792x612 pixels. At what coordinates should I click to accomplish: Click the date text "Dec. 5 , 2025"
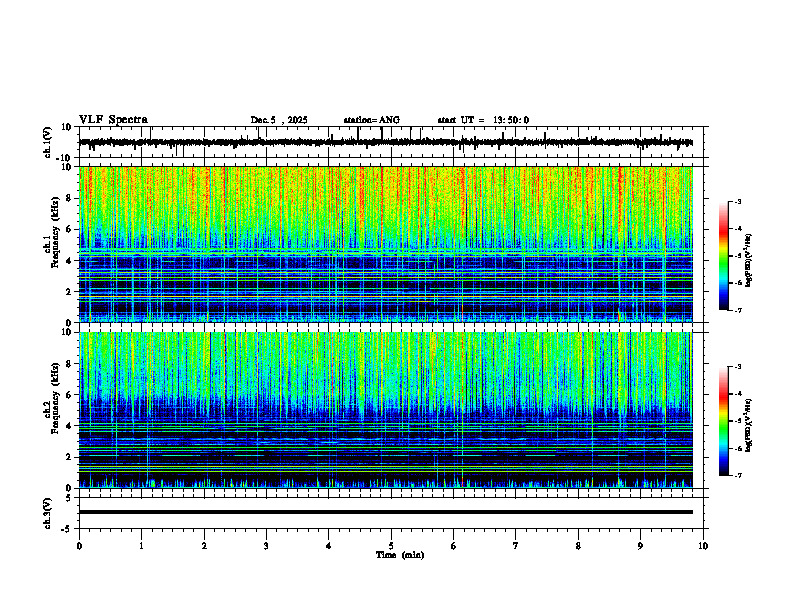pos(279,120)
